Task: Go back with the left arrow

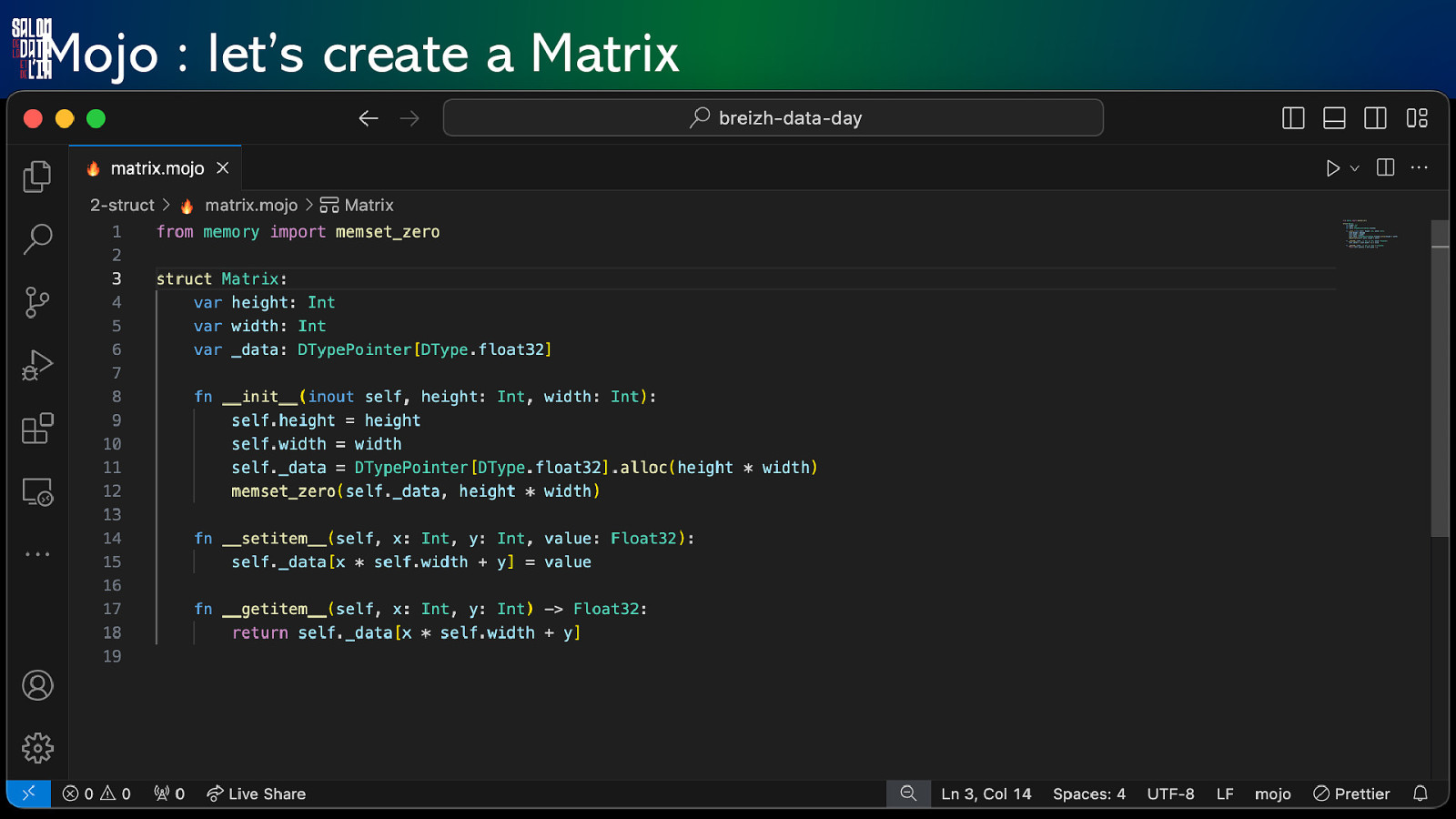Action: coord(369,118)
